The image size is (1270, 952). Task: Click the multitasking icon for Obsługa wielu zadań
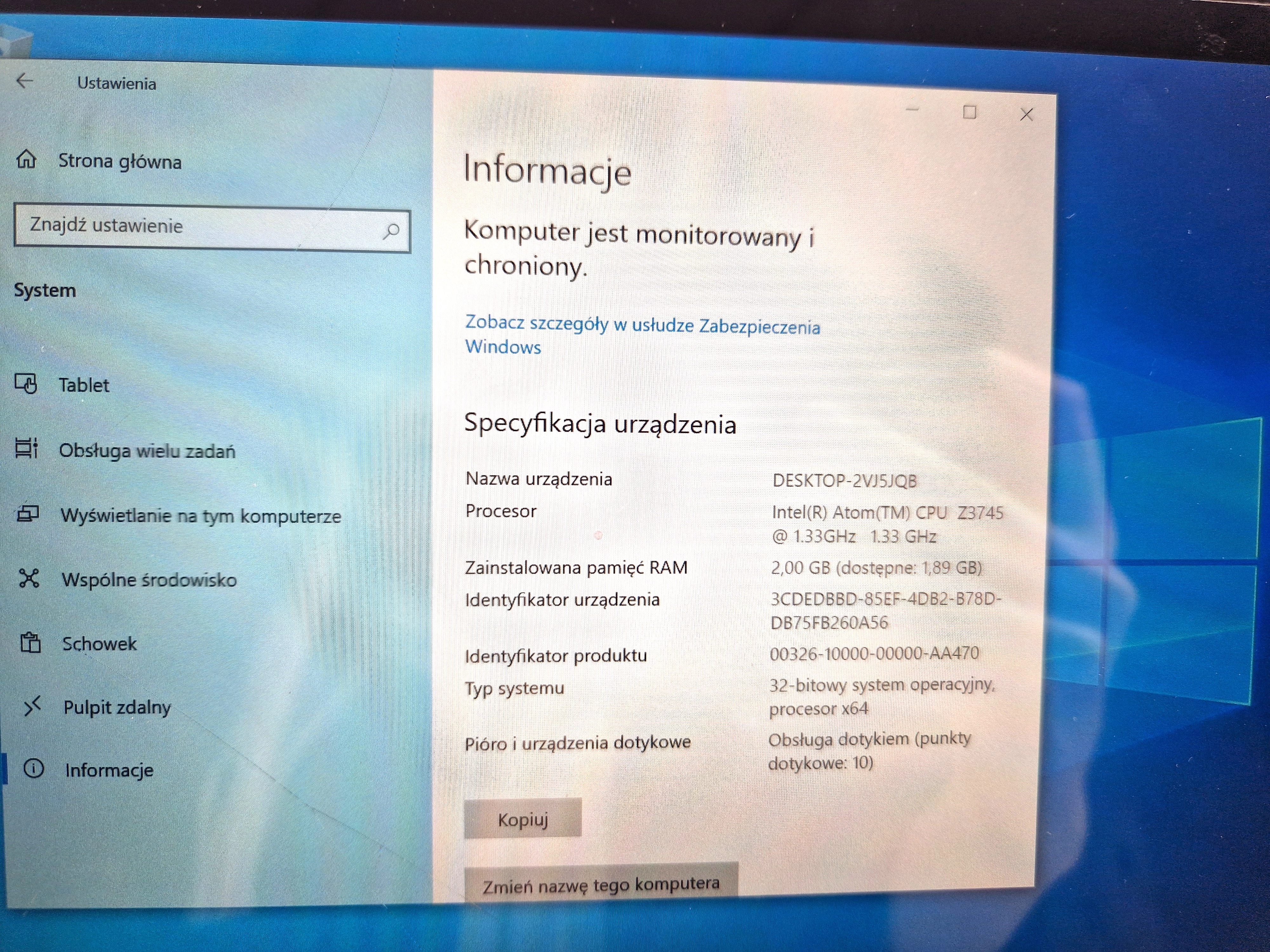(26, 448)
